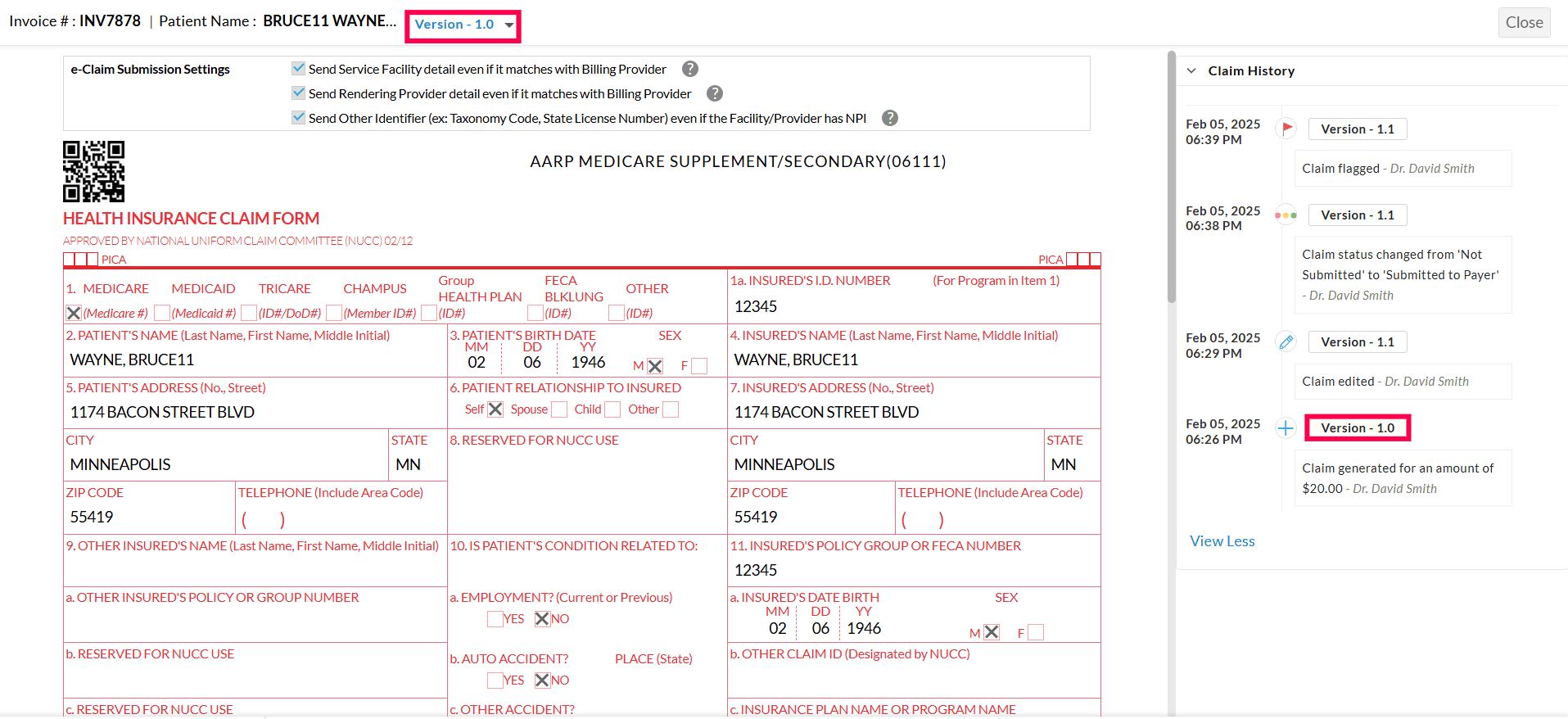
Task: Click the QR code image on claim form
Action: click(94, 171)
